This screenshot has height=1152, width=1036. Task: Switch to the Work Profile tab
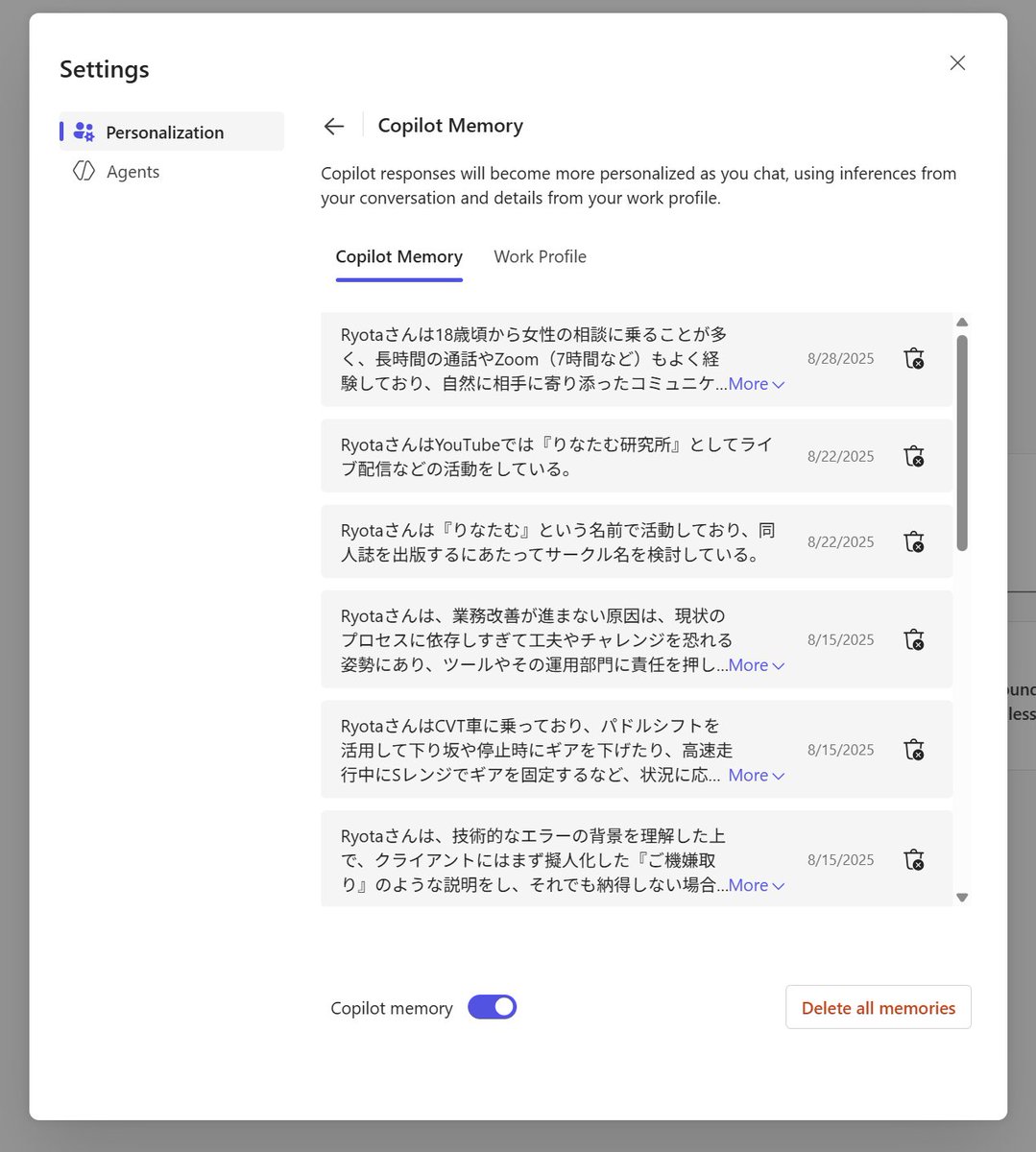point(540,256)
